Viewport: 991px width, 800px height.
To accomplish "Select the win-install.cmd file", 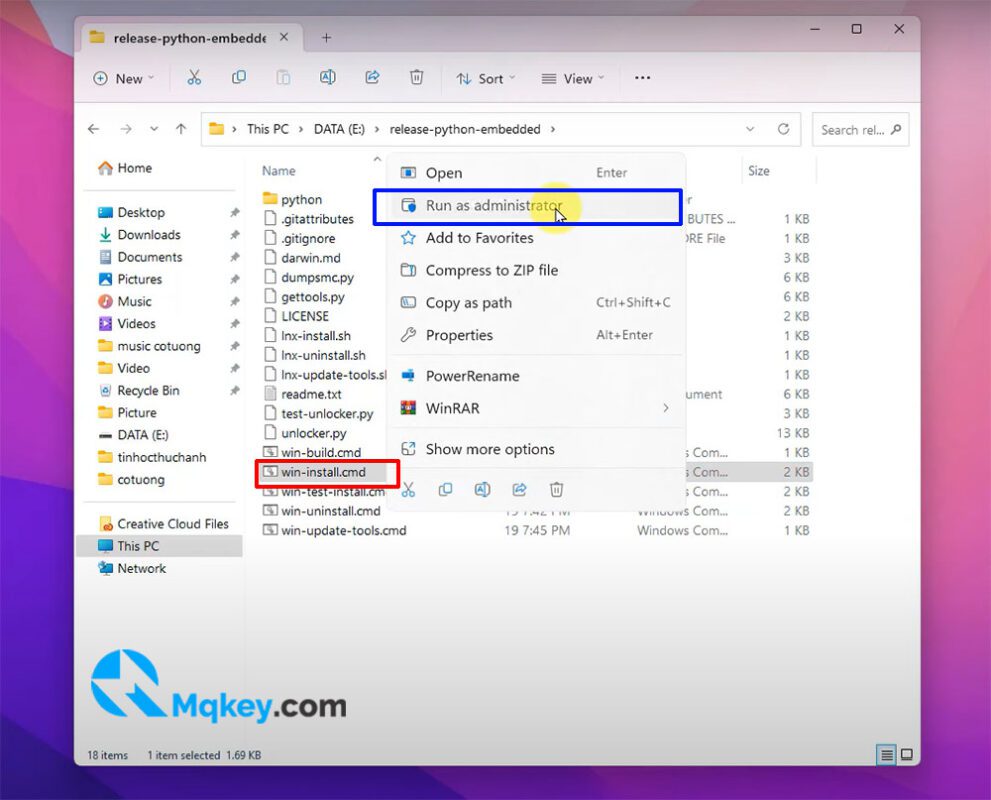I will 314,472.
